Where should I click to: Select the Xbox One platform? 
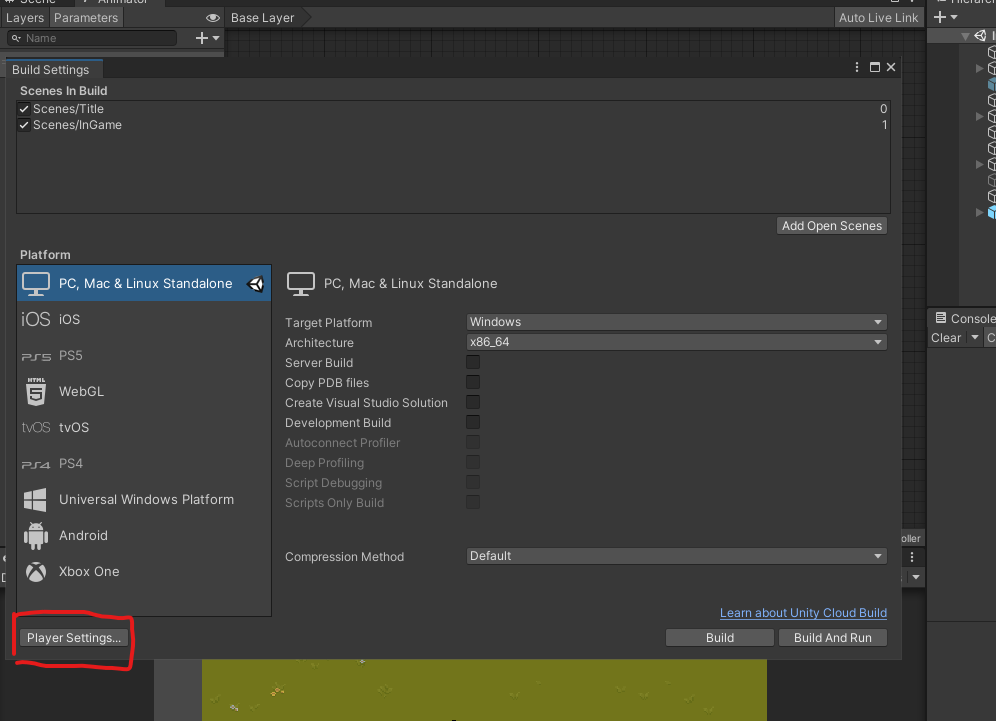tap(144, 571)
